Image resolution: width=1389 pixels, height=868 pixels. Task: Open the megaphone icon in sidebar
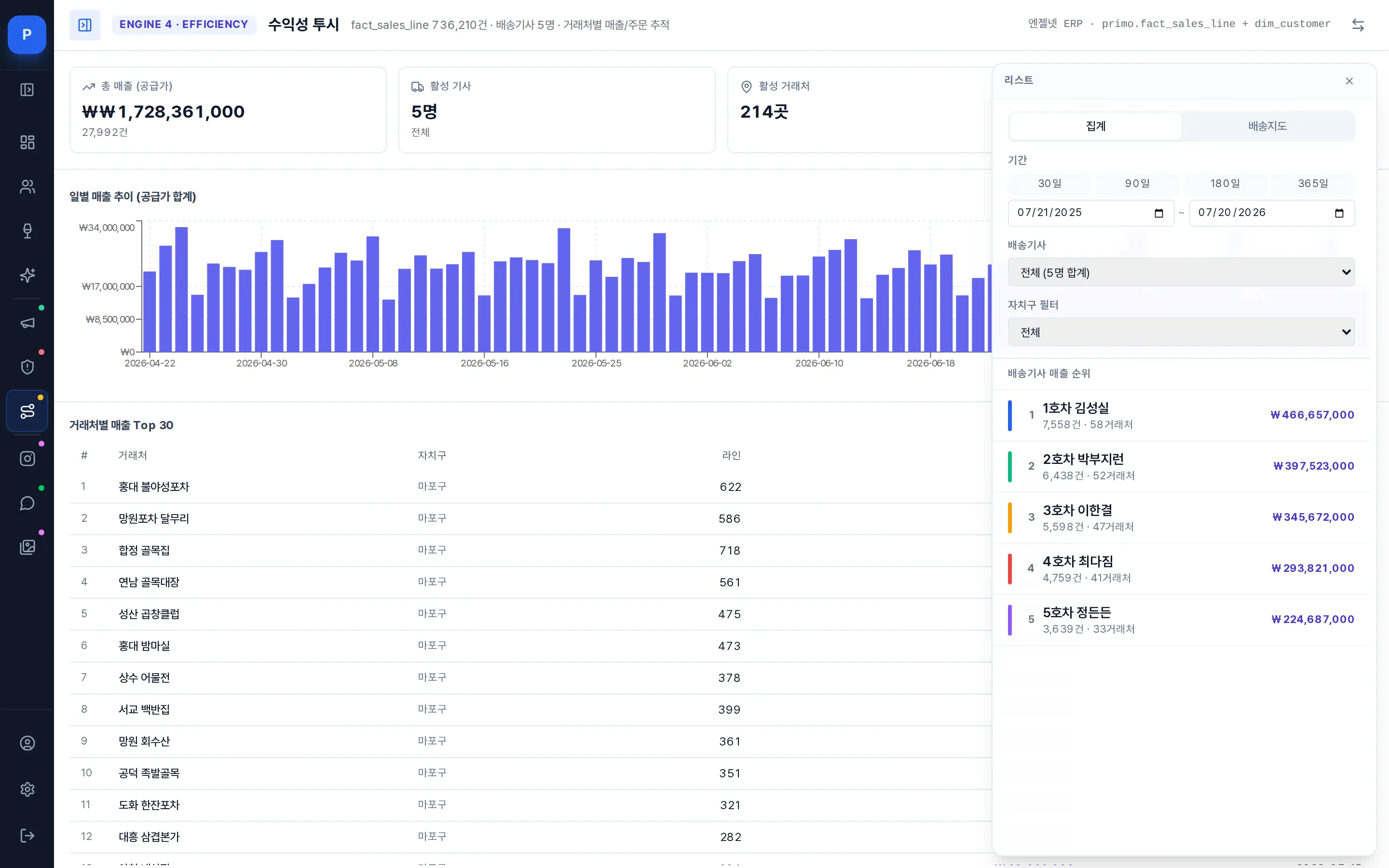click(x=27, y=323)
